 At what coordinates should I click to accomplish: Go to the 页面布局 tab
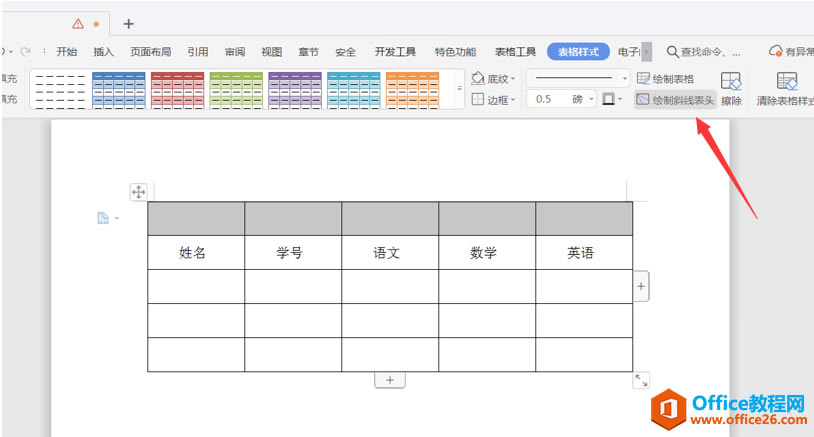pos(150,52)
